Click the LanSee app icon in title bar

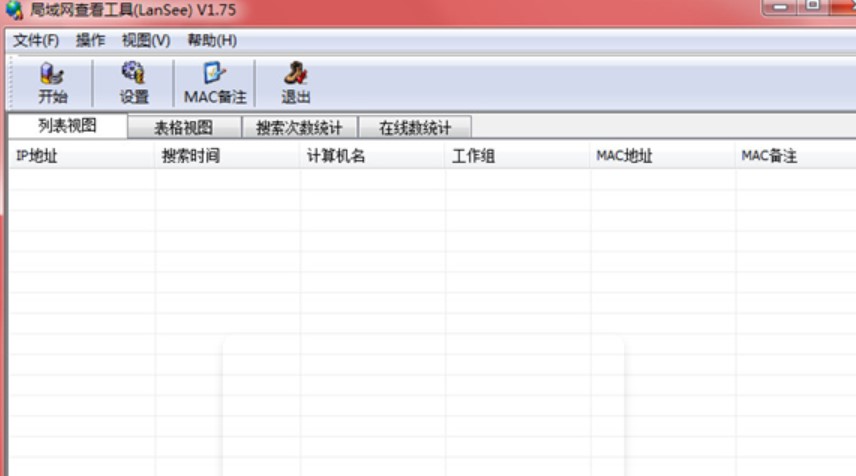14,9
